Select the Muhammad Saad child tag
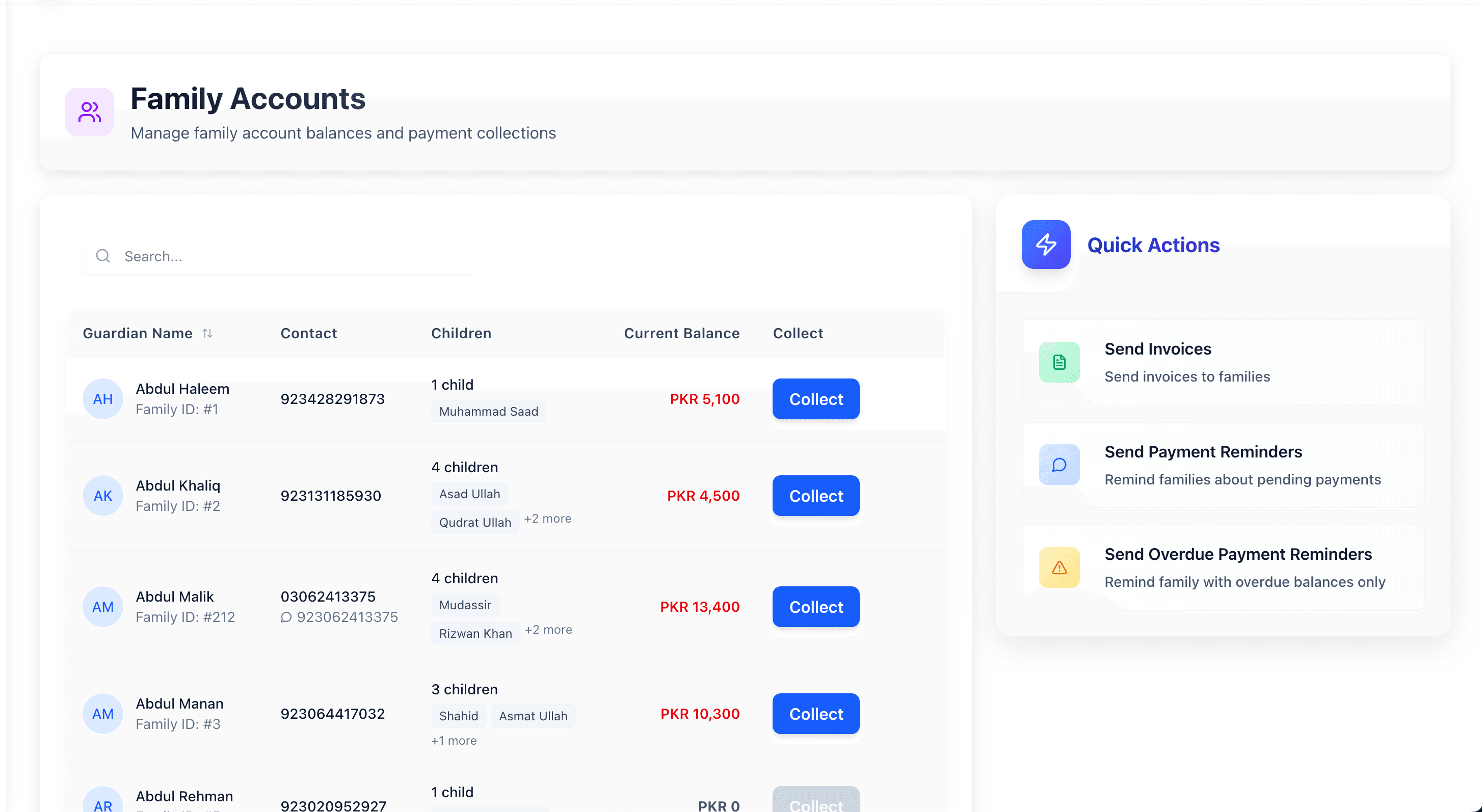Viewport: 1482px width, 812px height. (x=488, y=411)
